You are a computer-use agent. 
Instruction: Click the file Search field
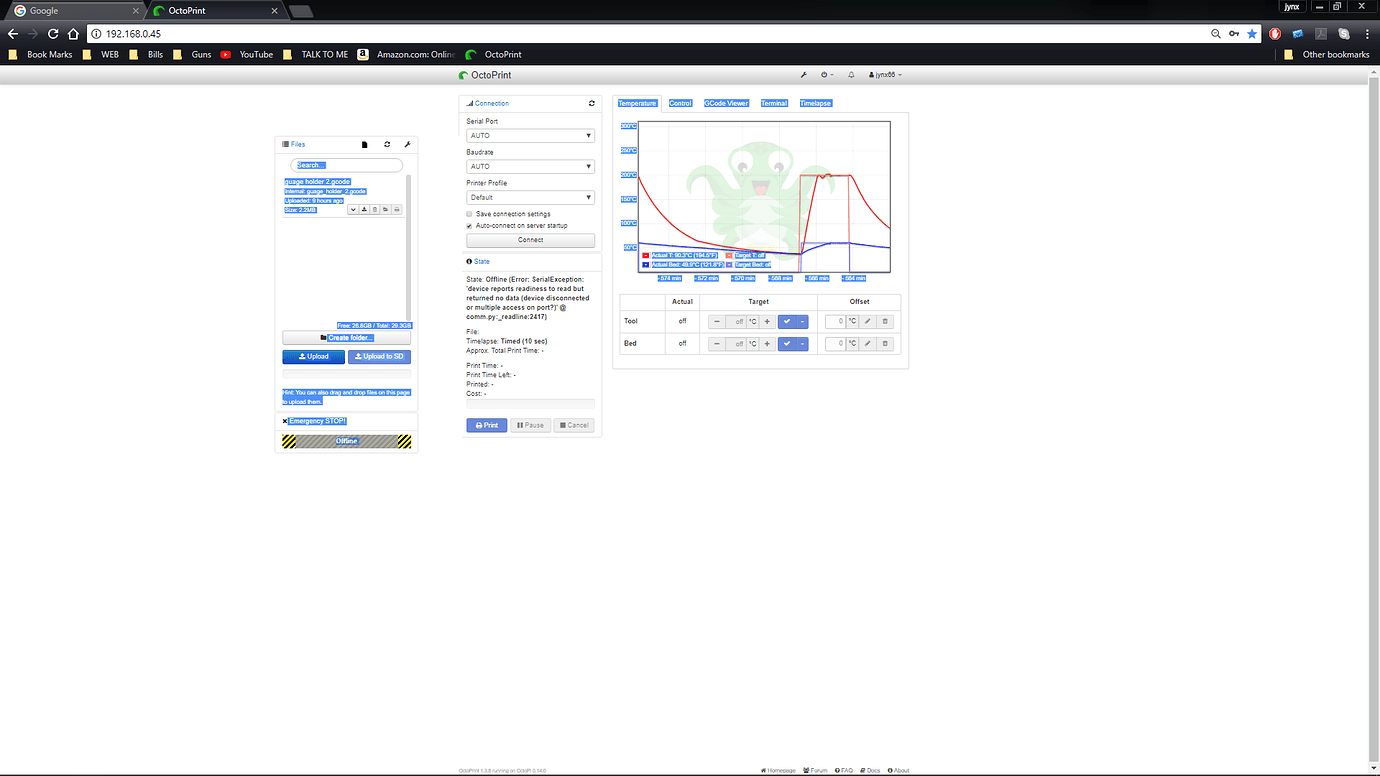[x=346, y=165]
